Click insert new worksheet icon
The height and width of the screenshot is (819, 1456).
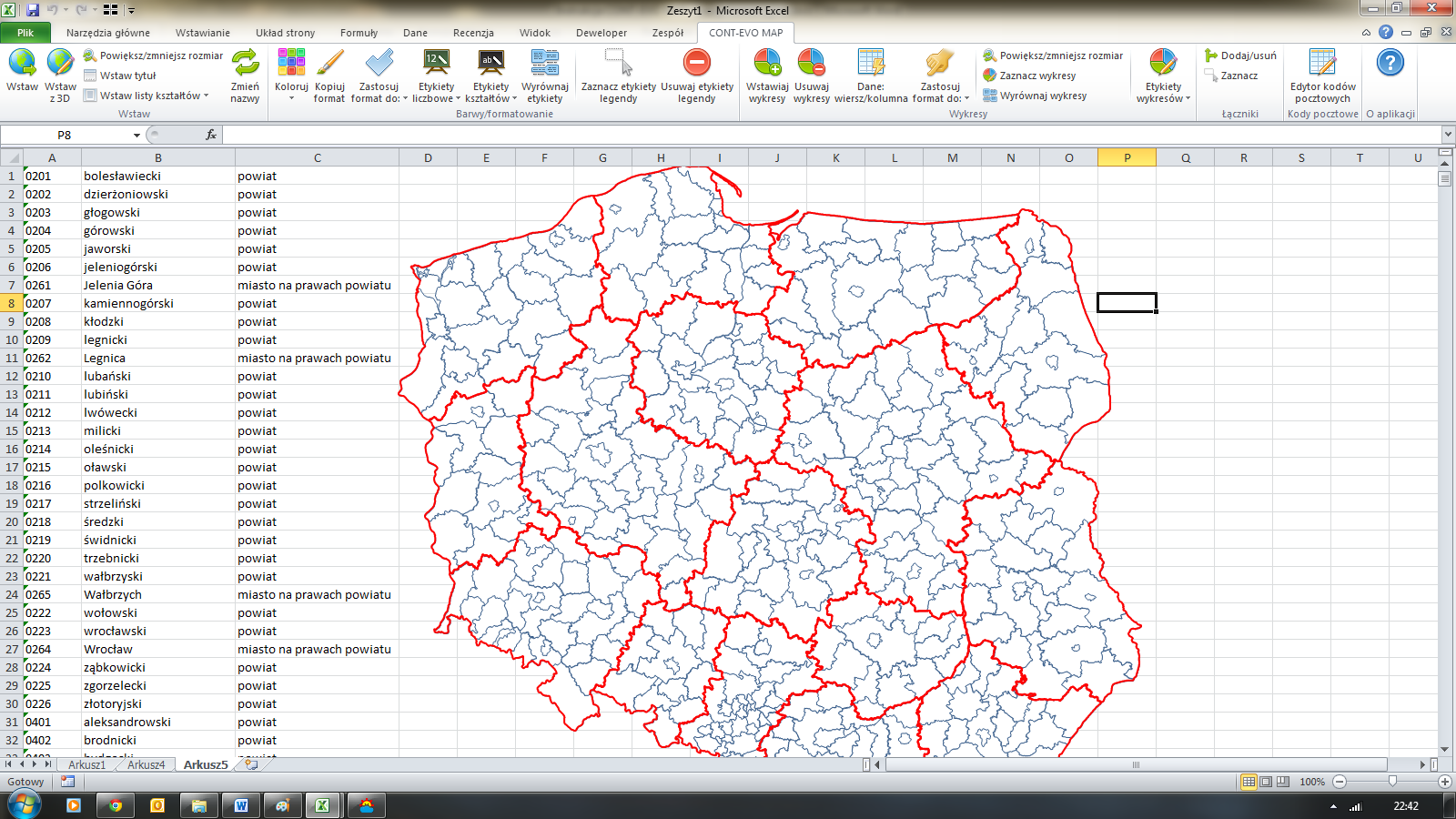(252, 764)
